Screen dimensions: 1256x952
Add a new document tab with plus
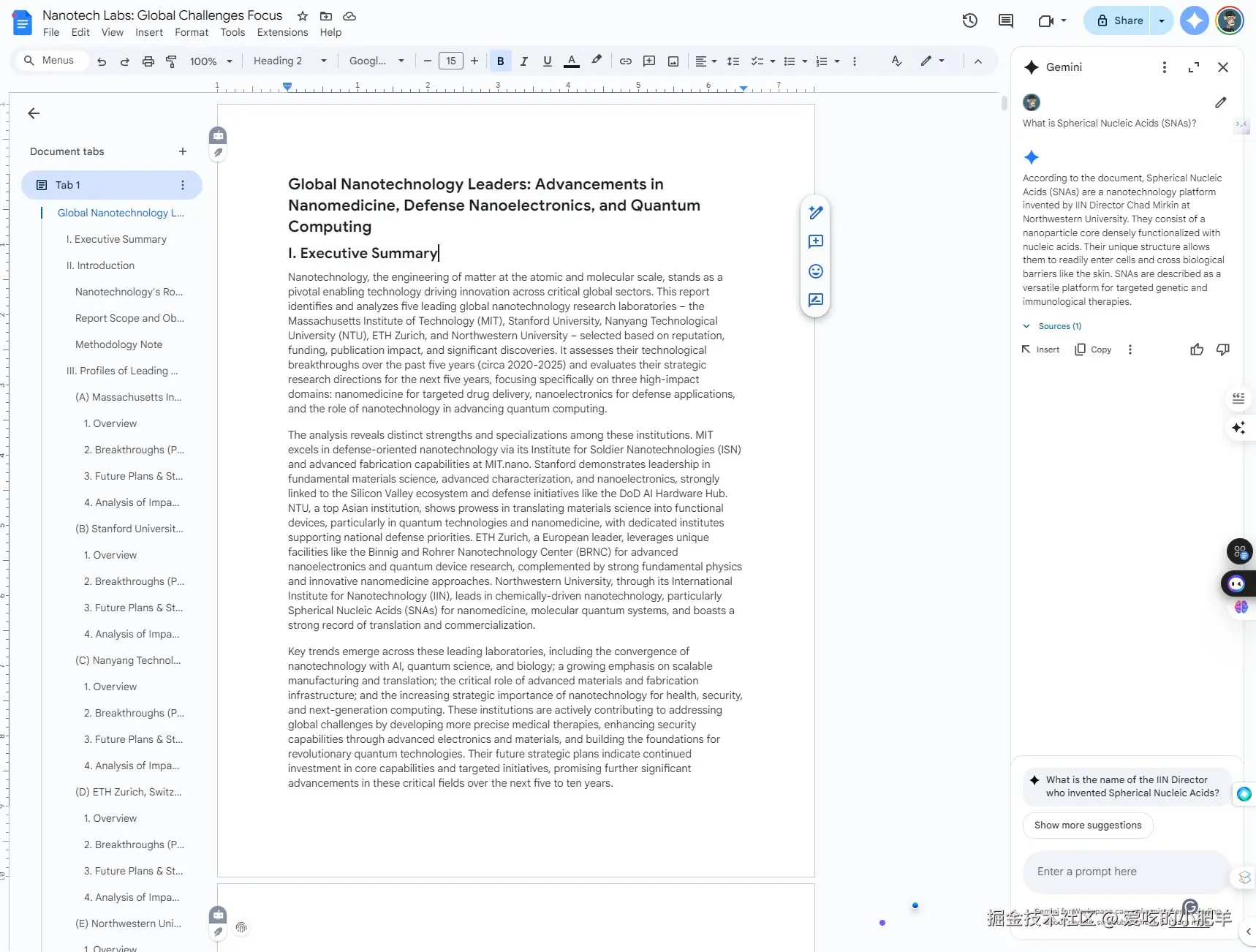point(183,151)
